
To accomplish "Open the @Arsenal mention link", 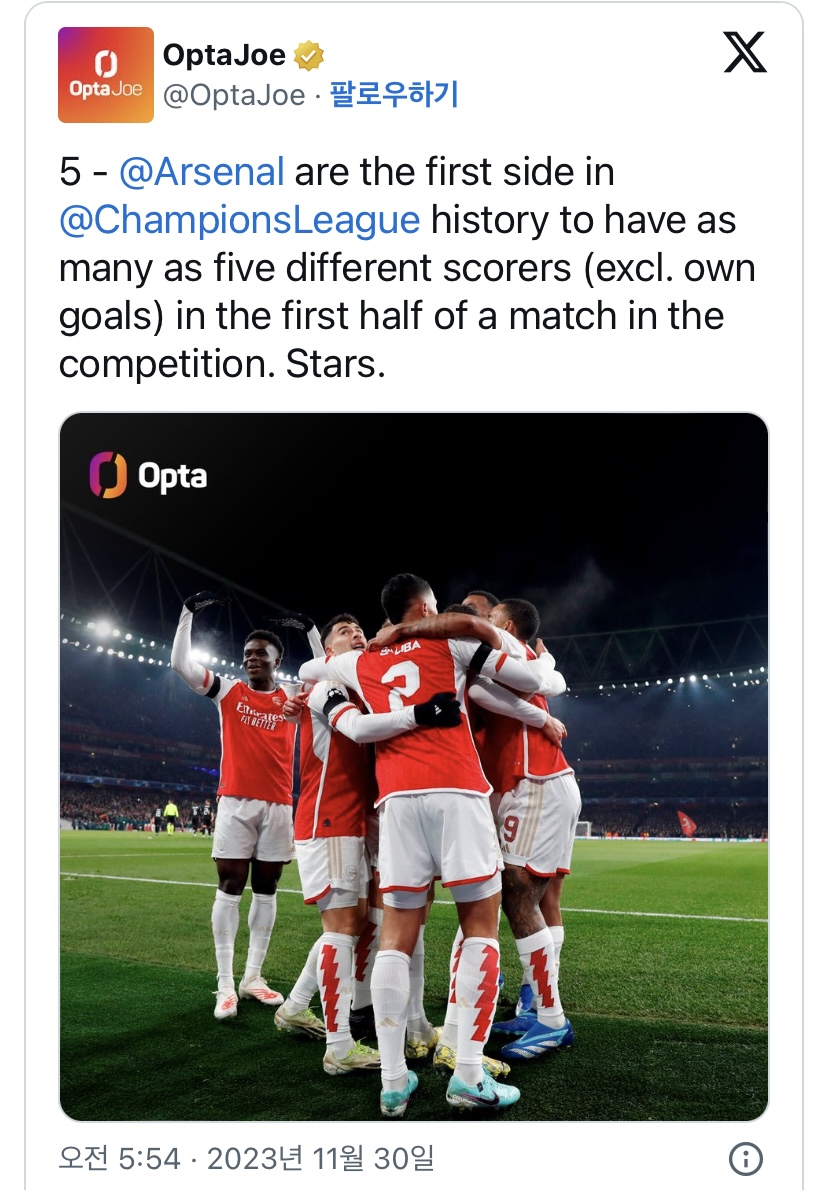I will click(x=202, y=172).
